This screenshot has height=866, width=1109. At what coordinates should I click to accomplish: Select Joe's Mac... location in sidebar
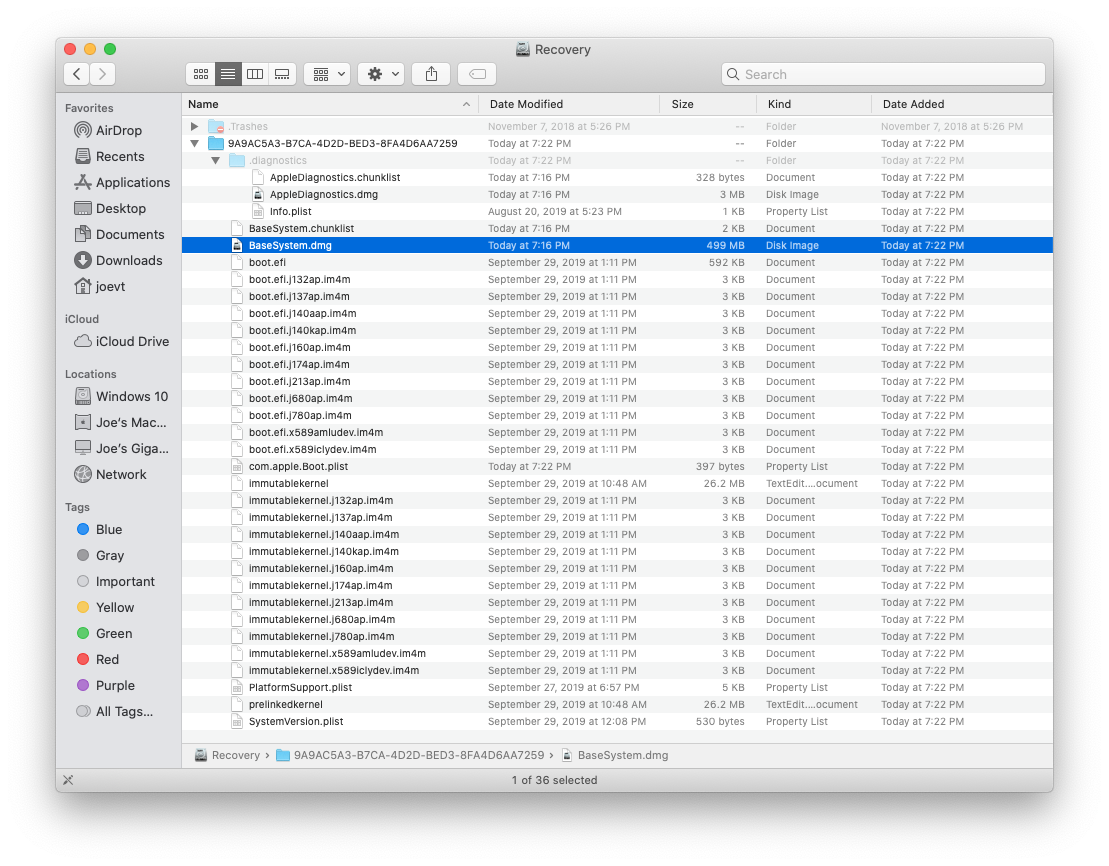tap(121, 422)
